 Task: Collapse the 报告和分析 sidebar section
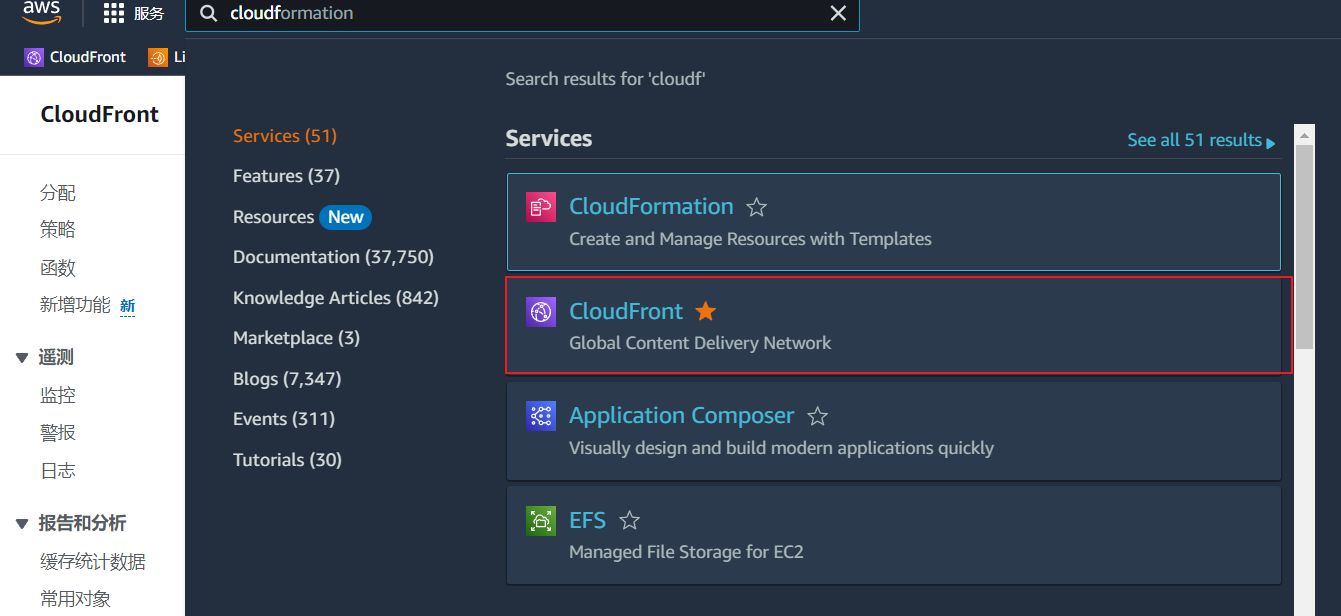22,524
